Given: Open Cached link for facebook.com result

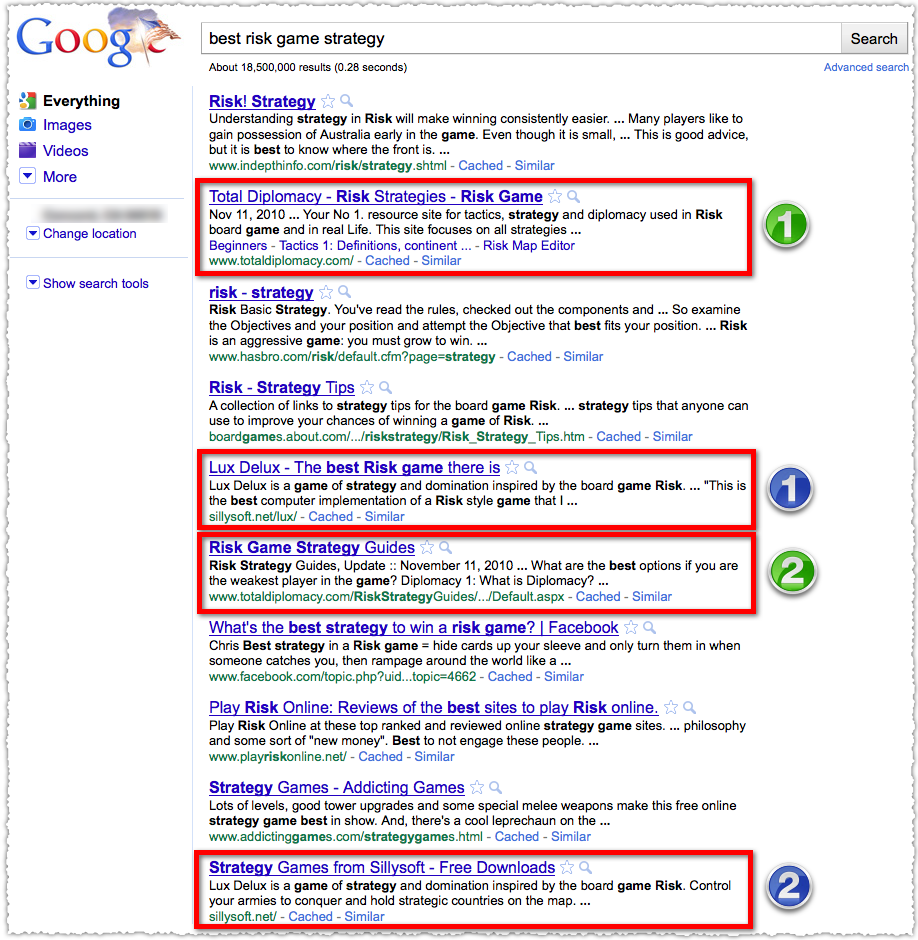Looking at the screenshot, I should coord(510,677).
